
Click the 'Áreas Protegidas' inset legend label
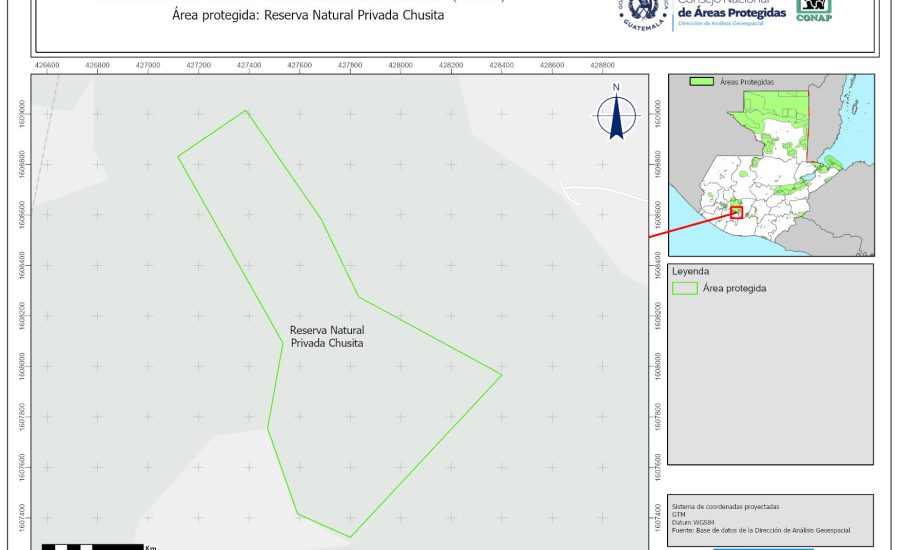[x=747, y=81]
